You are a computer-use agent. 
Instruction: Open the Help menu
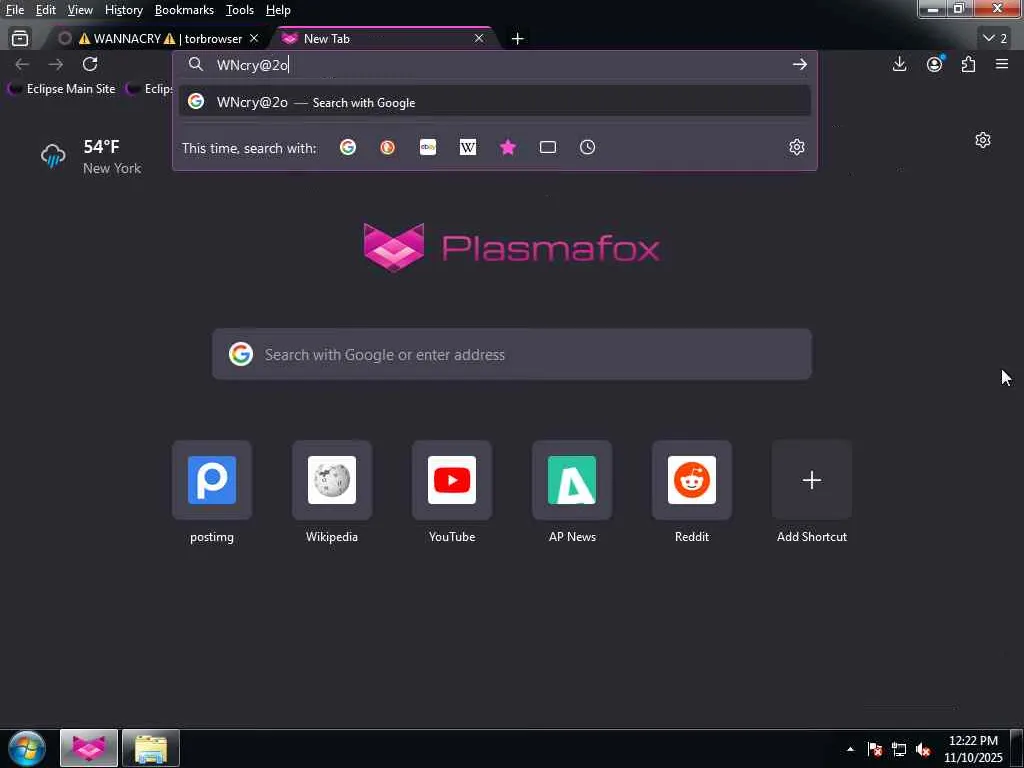click(278, 10)
